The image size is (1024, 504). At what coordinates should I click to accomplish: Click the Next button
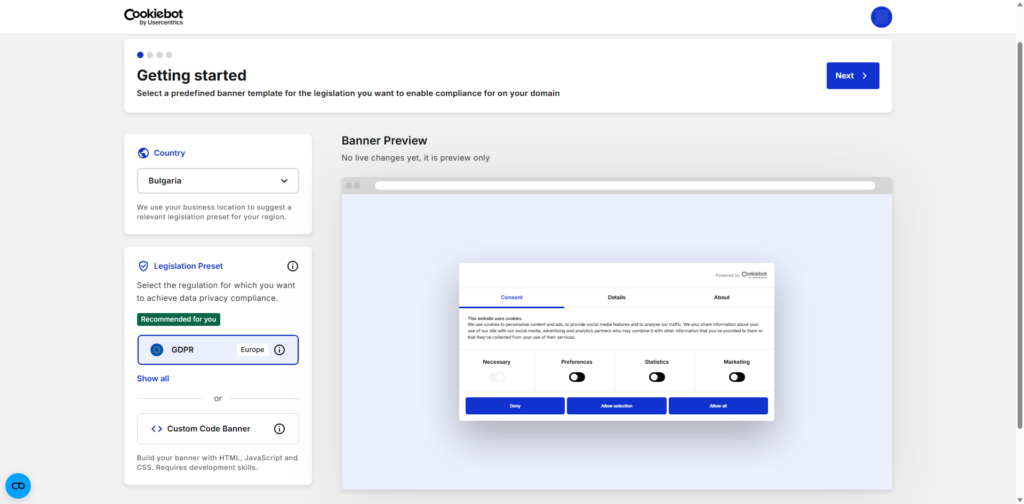(852, 76)
